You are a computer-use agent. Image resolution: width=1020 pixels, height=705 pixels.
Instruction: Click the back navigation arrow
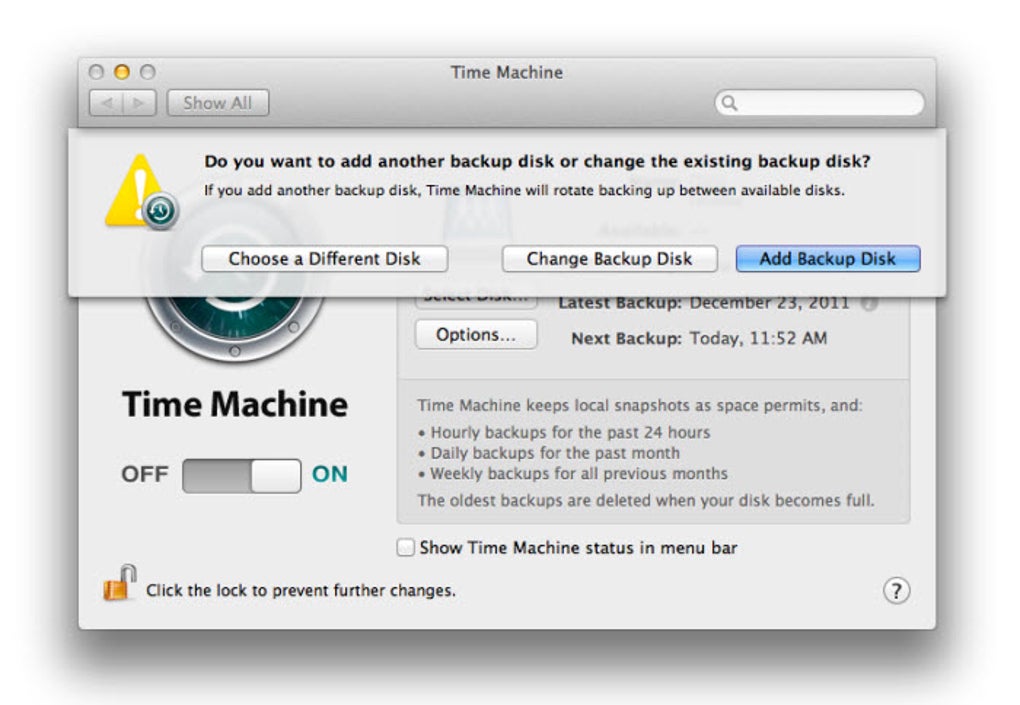point(110,102)
